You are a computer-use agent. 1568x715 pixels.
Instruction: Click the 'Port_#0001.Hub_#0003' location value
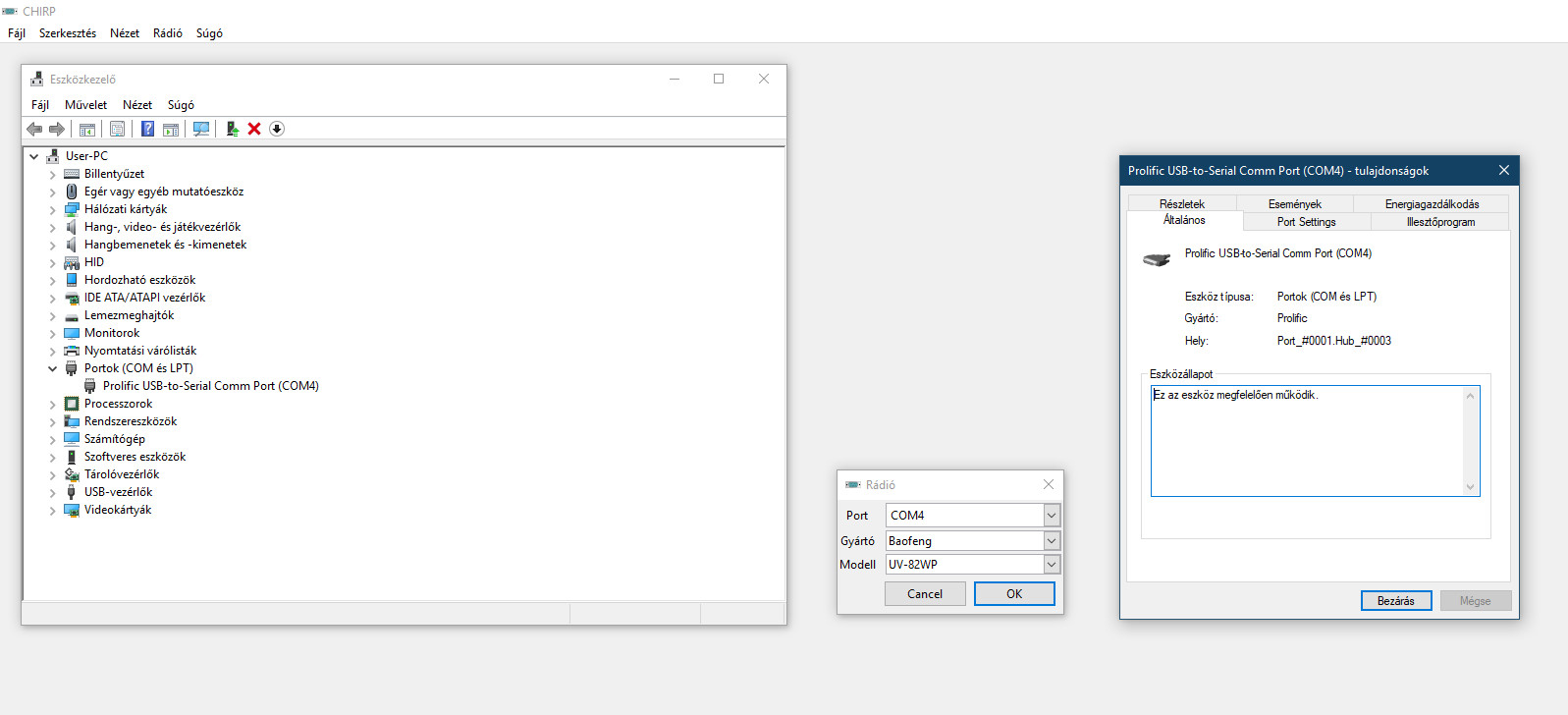tap(1334, 341)
